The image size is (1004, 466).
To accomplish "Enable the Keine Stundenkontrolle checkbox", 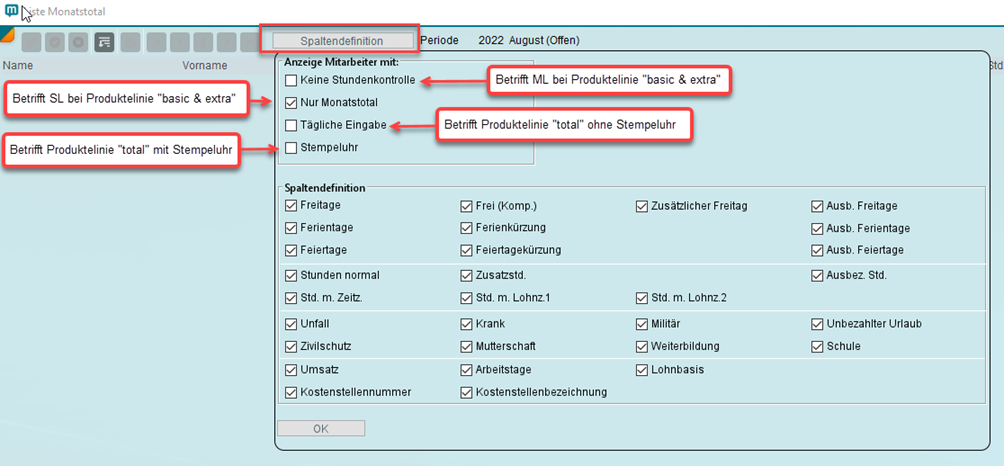I will click(291, 80).
